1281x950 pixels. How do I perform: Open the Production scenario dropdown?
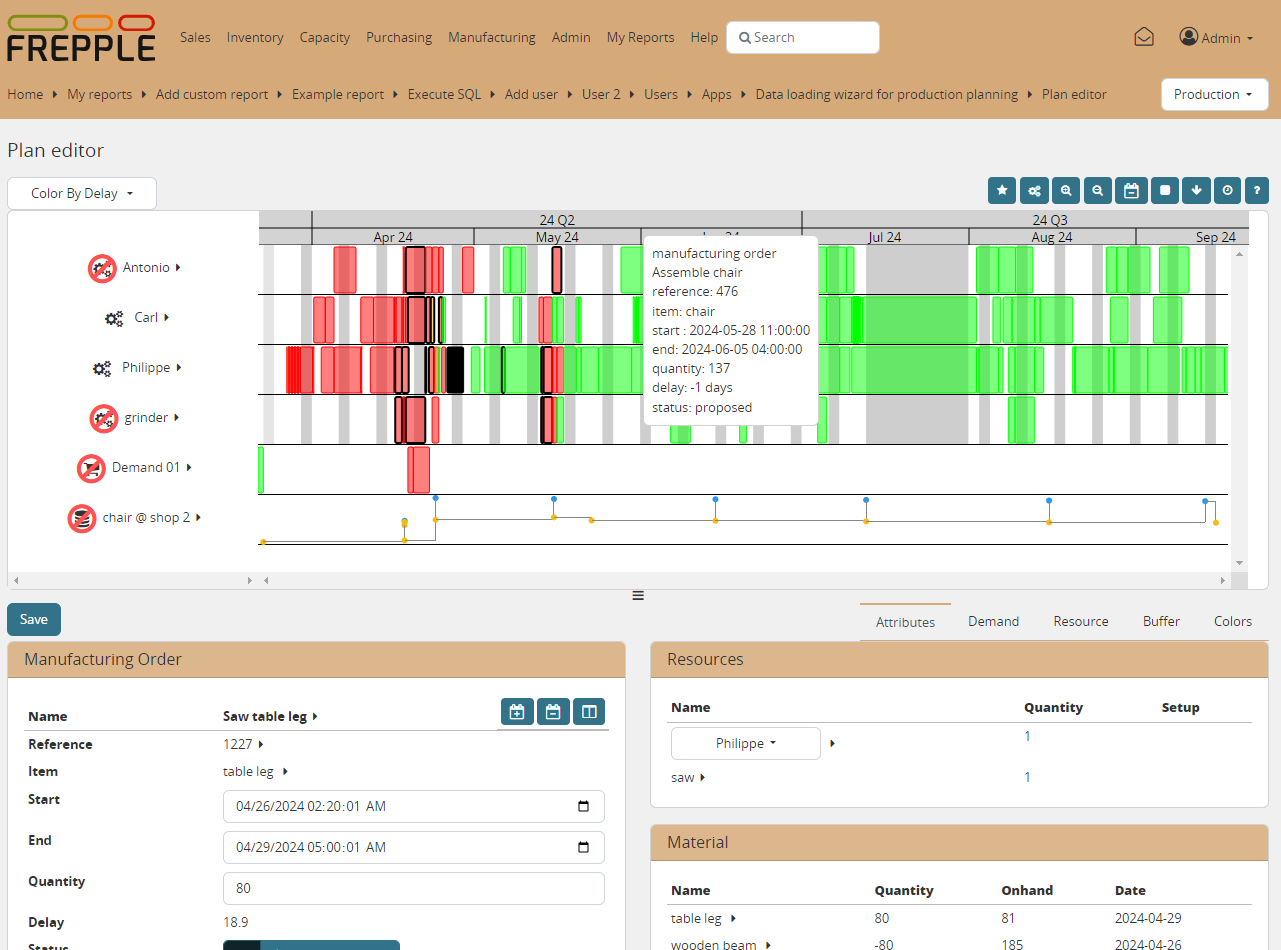(x=1214, y=94)
